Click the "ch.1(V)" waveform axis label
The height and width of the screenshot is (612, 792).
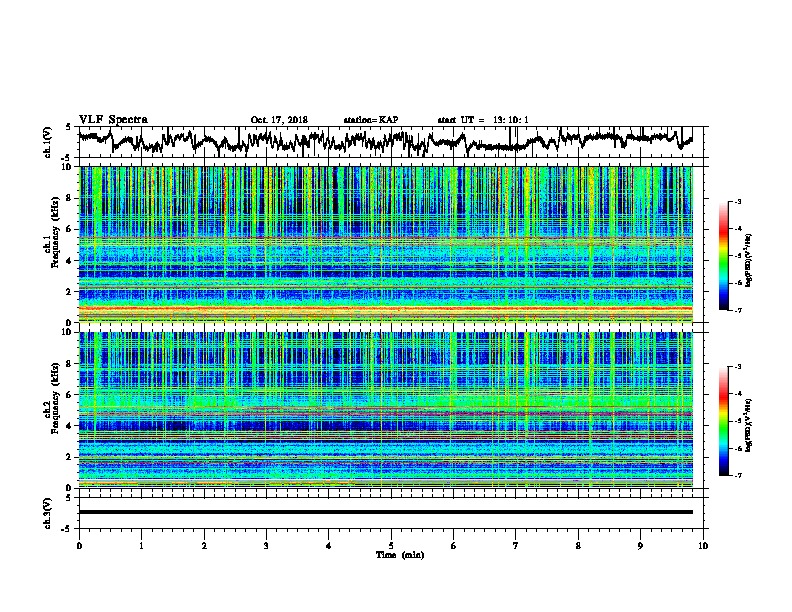(47, 142)
